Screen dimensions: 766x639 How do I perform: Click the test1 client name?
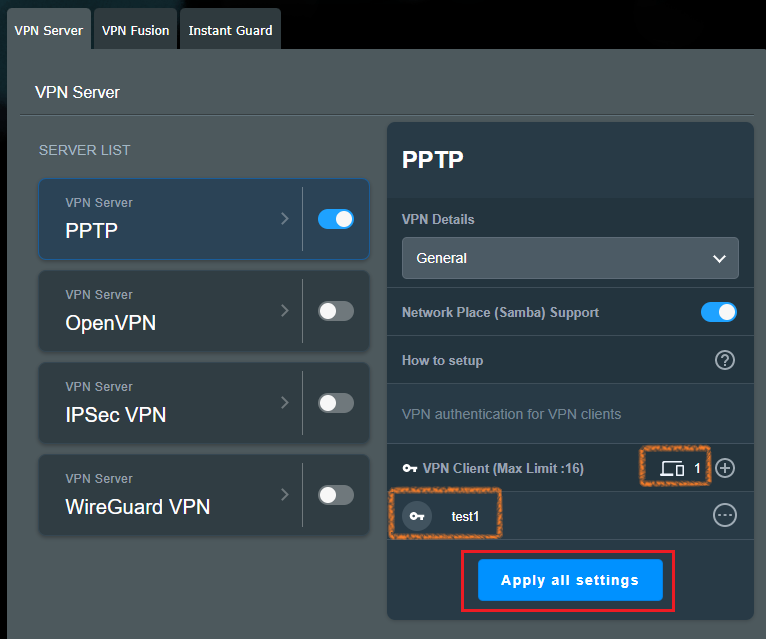tap(465, 516)
